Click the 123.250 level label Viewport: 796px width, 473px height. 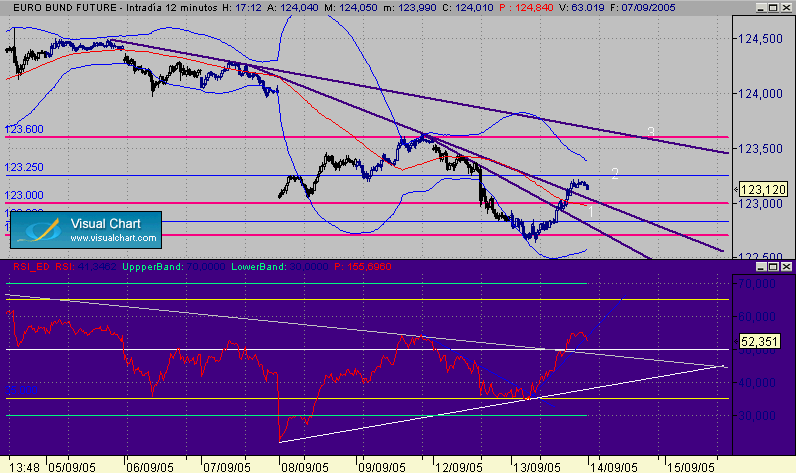[x=24, y=167]
